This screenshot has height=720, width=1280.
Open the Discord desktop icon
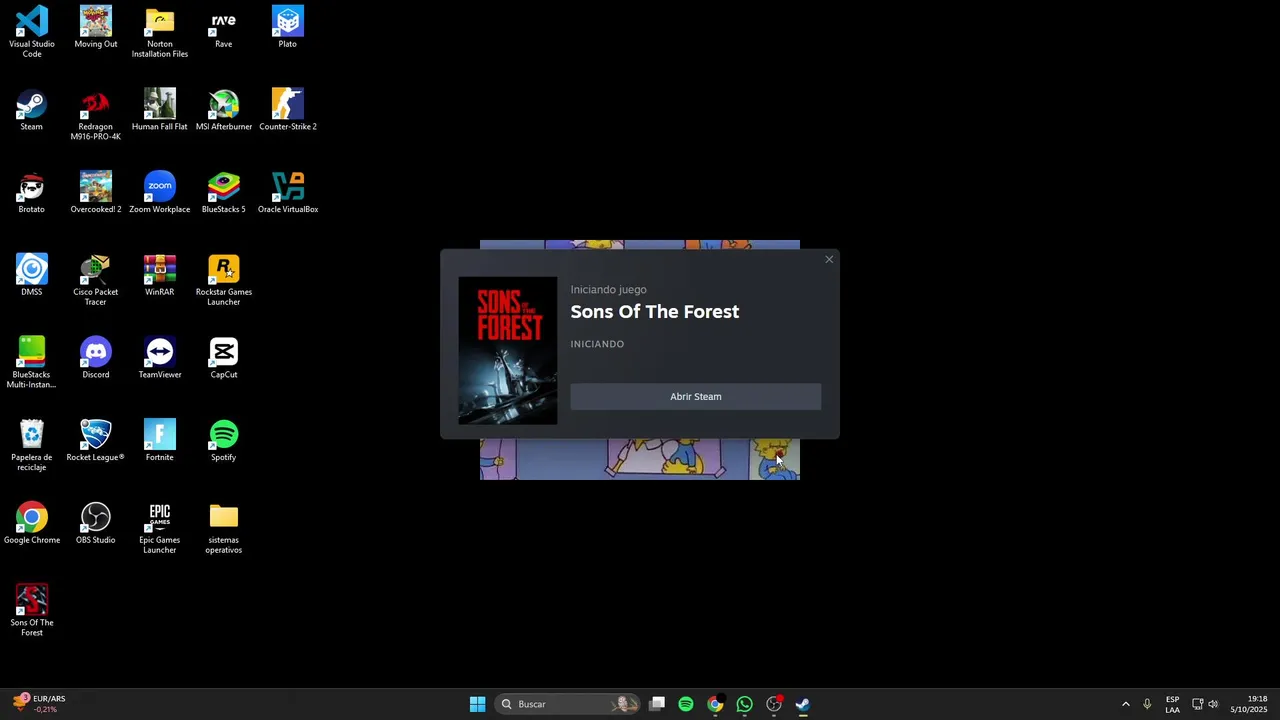click(96, 358)
